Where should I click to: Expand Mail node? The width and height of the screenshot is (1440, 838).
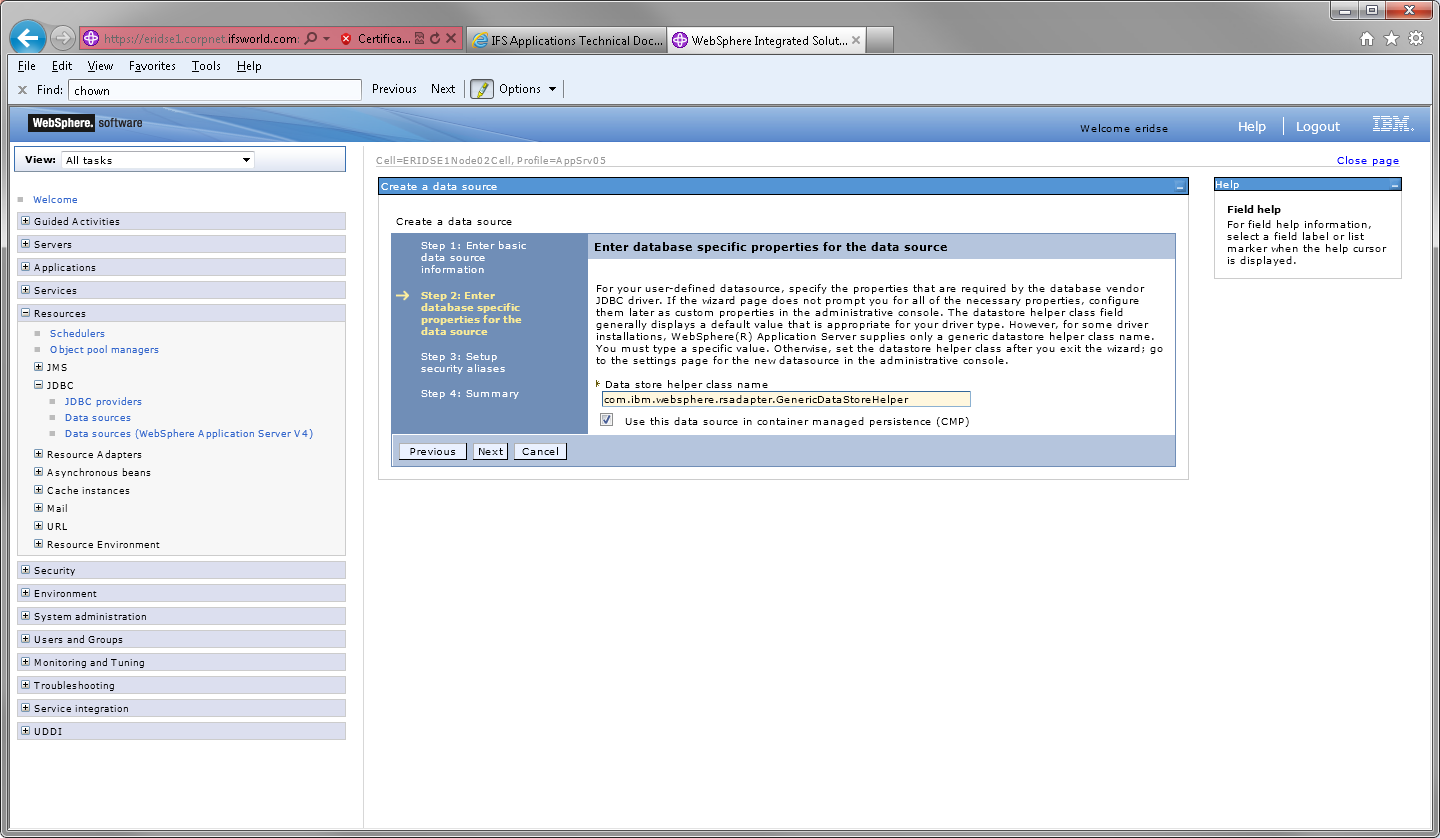tap(38, 508)
